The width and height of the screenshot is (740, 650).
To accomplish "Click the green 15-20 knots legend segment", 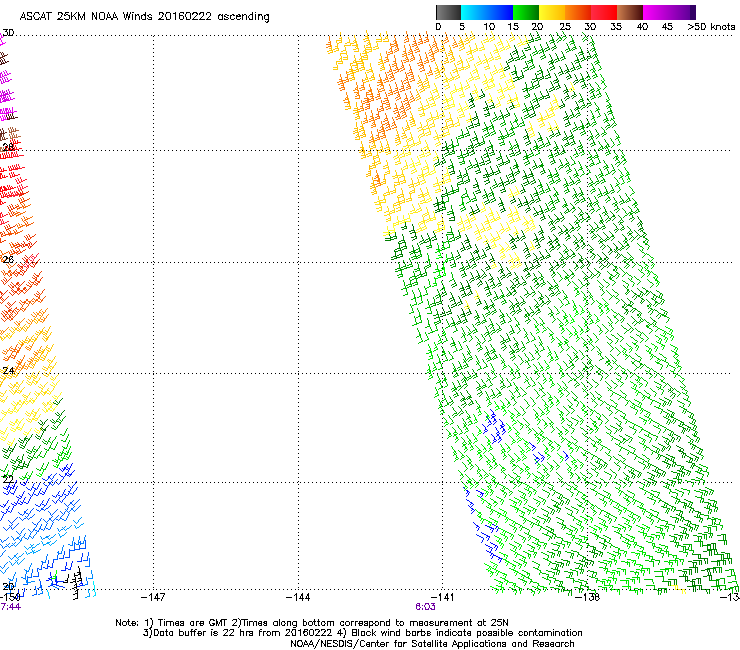I will (526, 12).
